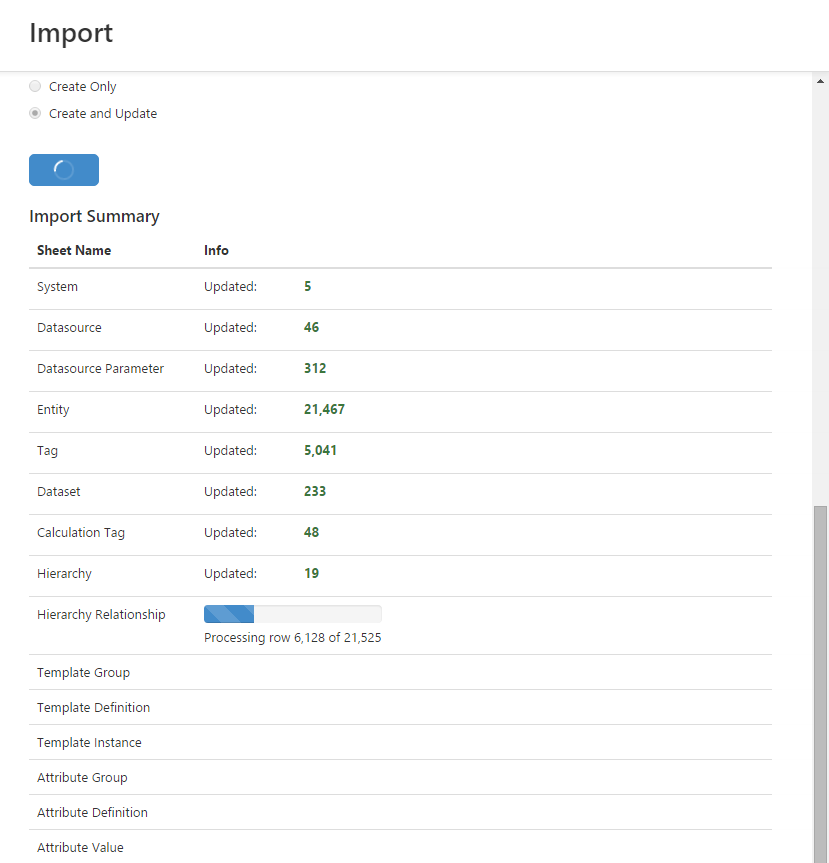Select the Template Instance row
Image resolution: width=829 pixels, height=863 pixels.
pyautogui.click(x=89, y=743)
